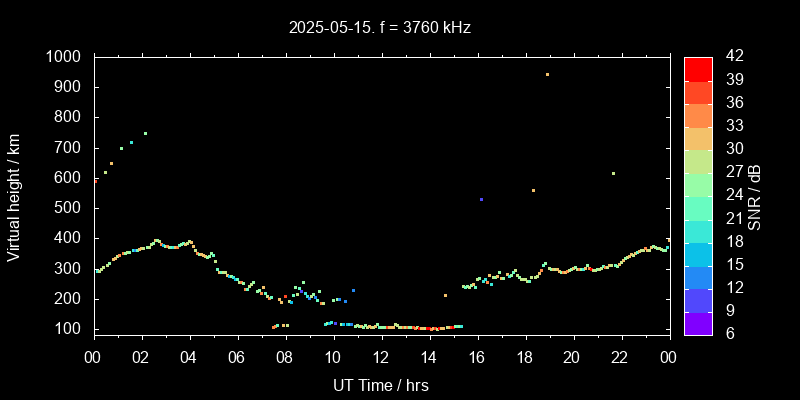This screenshot has width=800, height=400.
Task: Select the purple bottom colorbar segment
Action: click(698, 322)
